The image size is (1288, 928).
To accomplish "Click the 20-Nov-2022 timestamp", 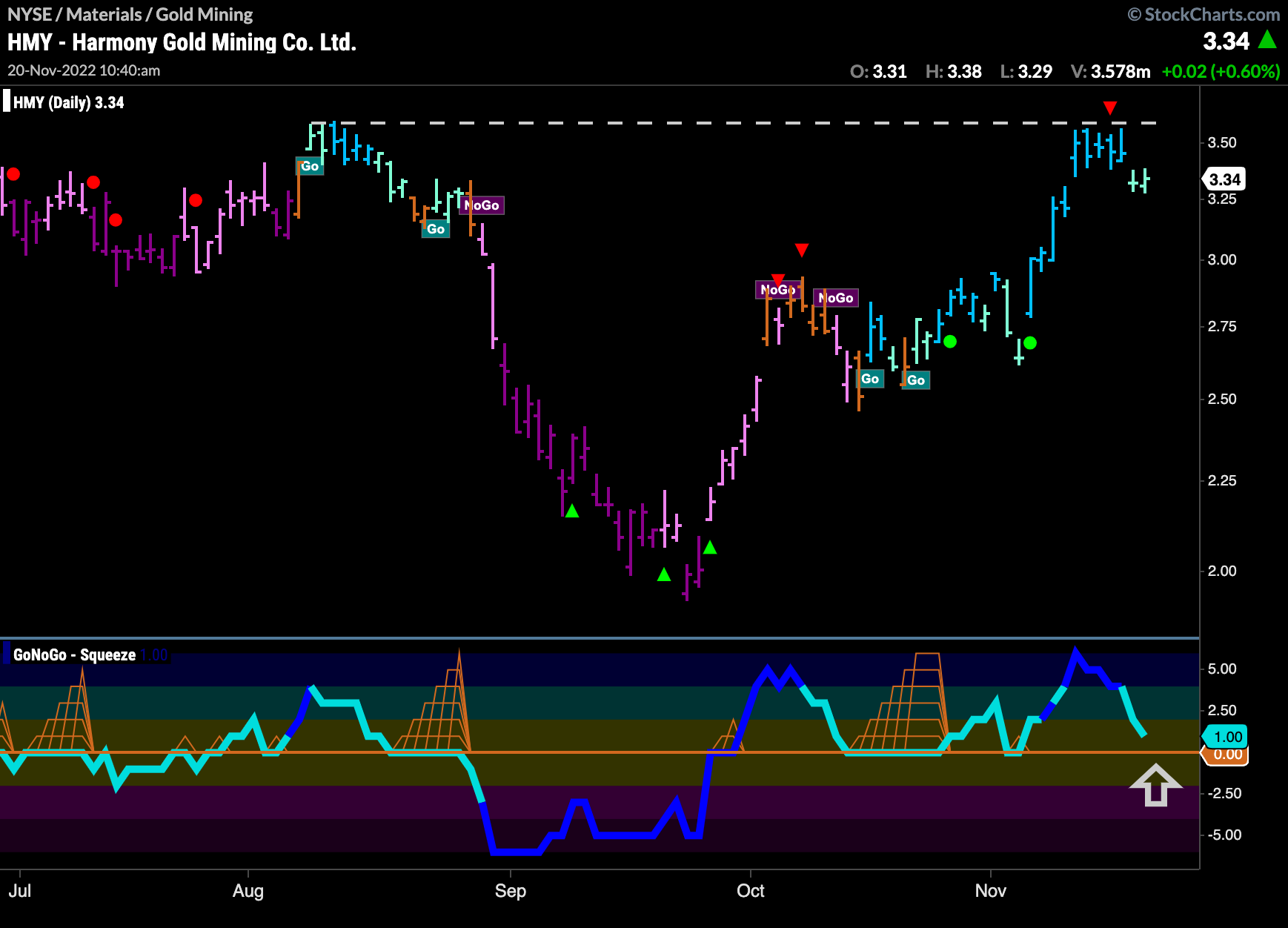I will coord(84,70).
